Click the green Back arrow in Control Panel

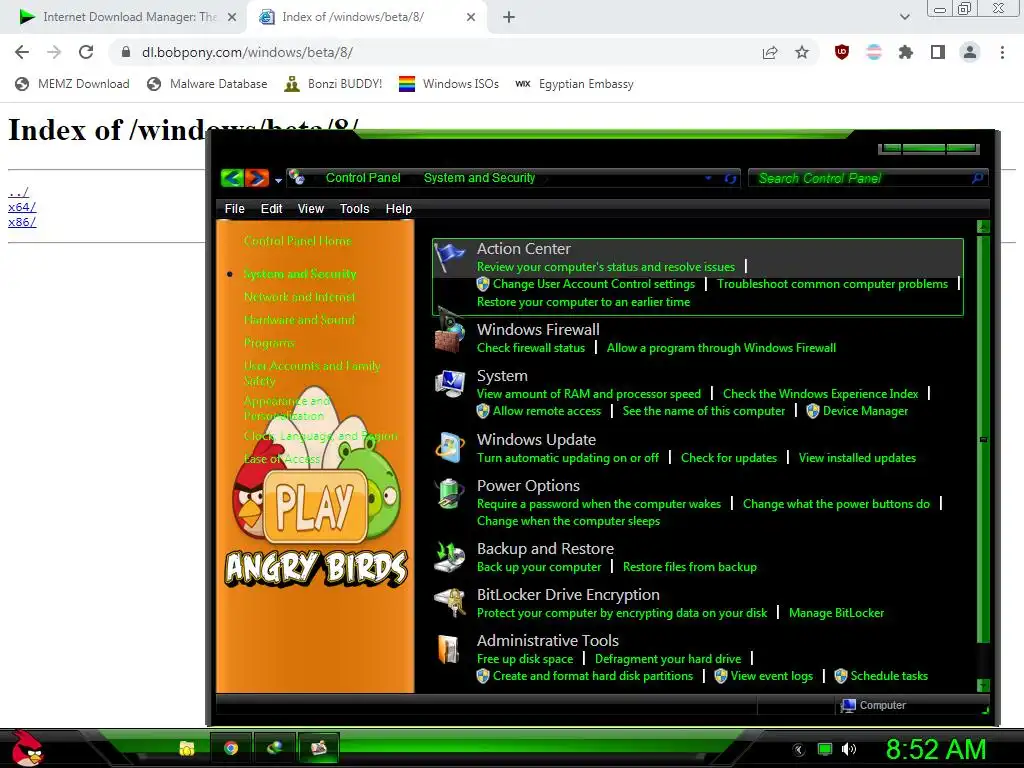tap(232, 178)
